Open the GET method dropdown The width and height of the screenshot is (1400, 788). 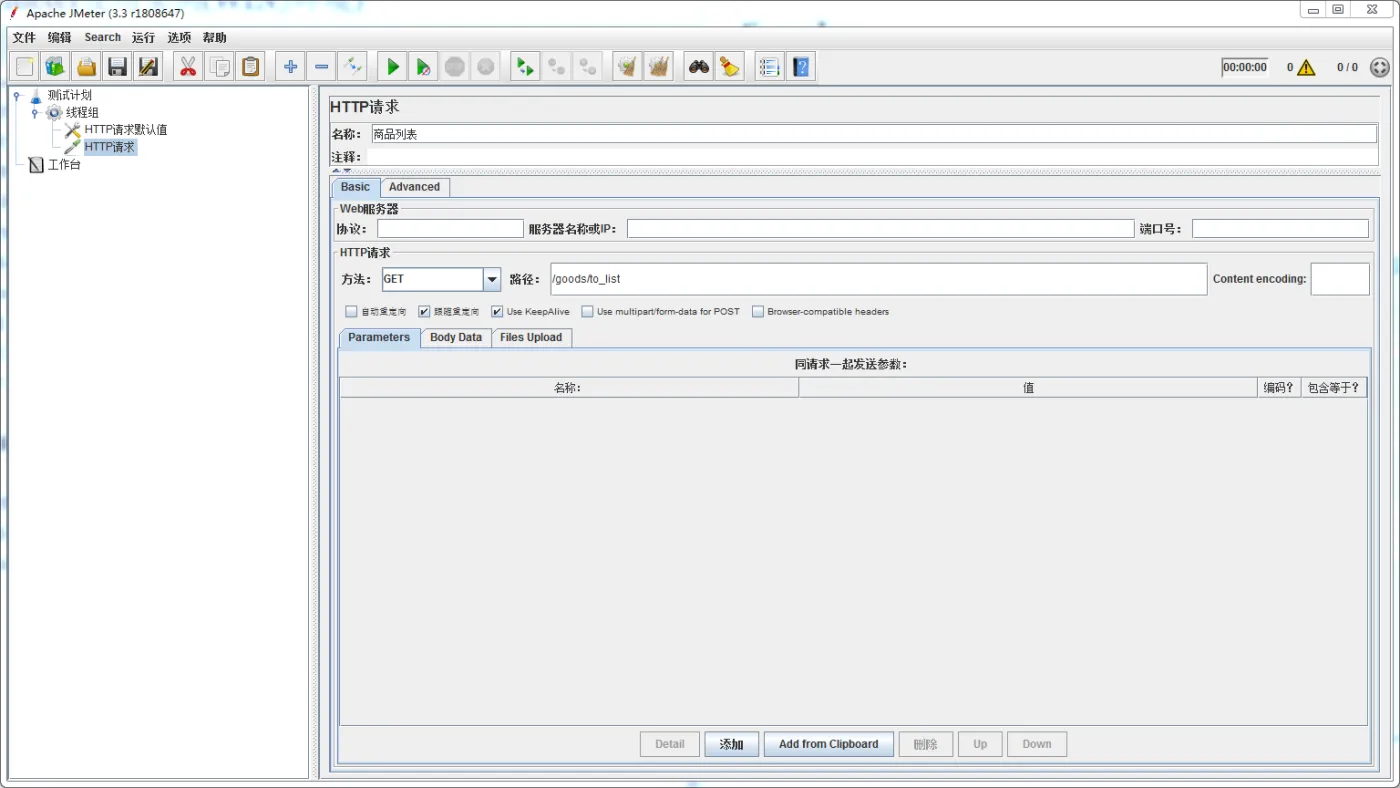pos(491,279)
